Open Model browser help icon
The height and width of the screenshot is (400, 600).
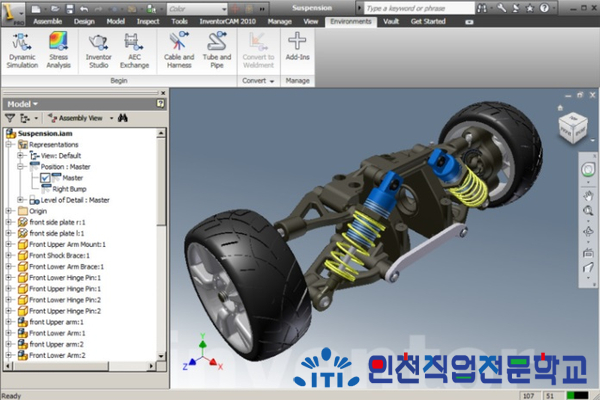point(161,104)
